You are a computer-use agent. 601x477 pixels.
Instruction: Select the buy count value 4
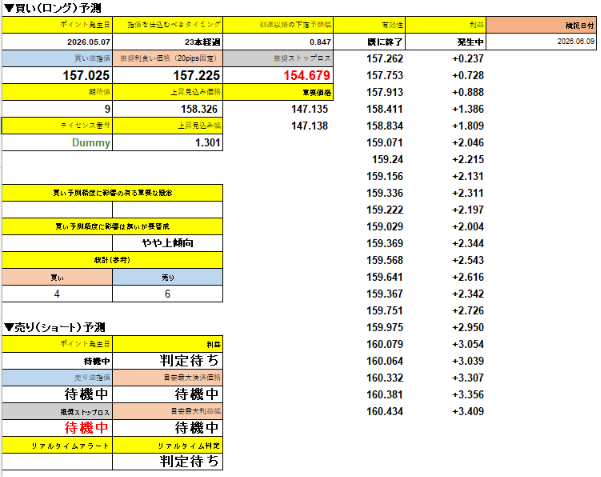pos(57,294)
